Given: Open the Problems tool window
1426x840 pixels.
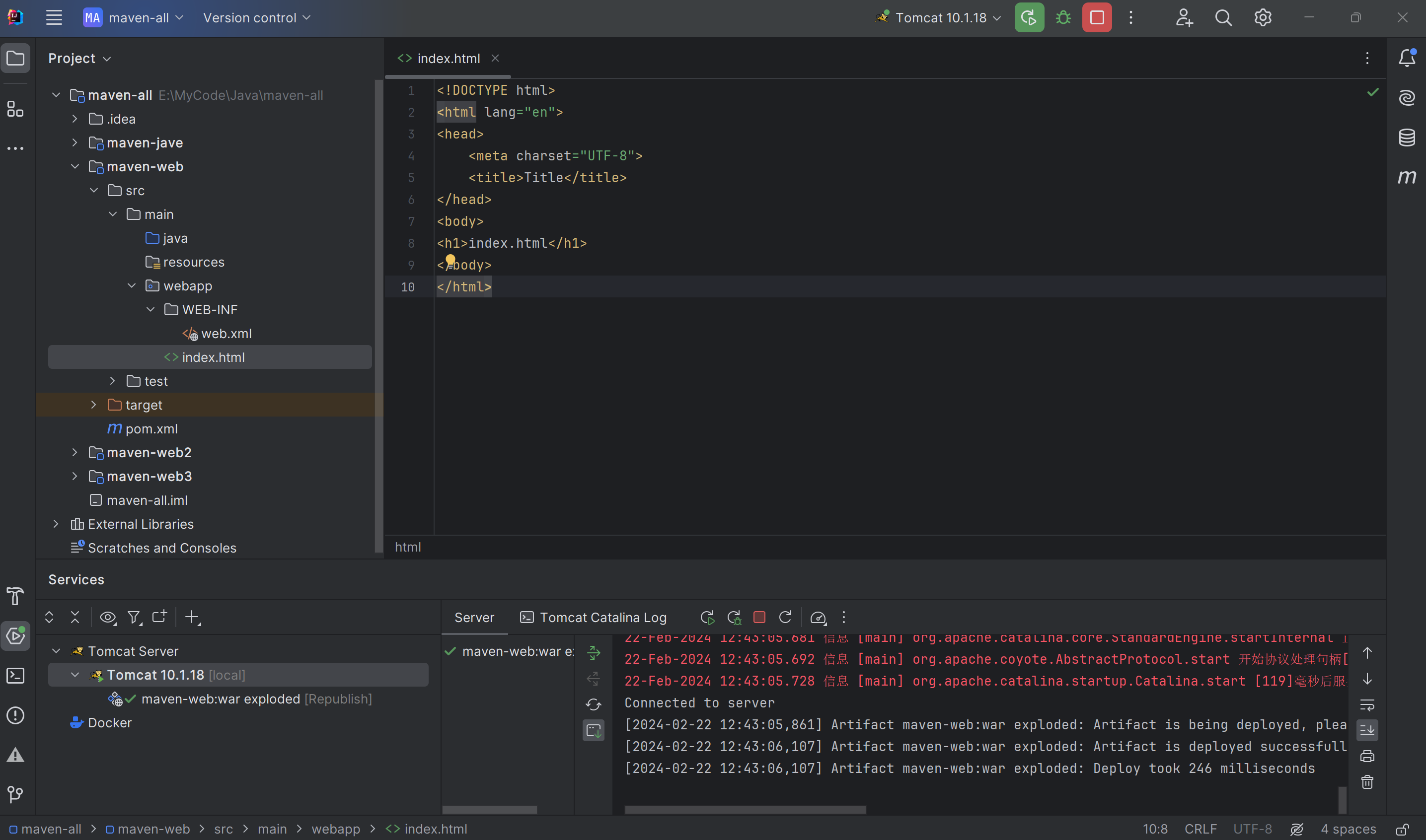Looking at the screenshot, I should (x=15, y=715).
